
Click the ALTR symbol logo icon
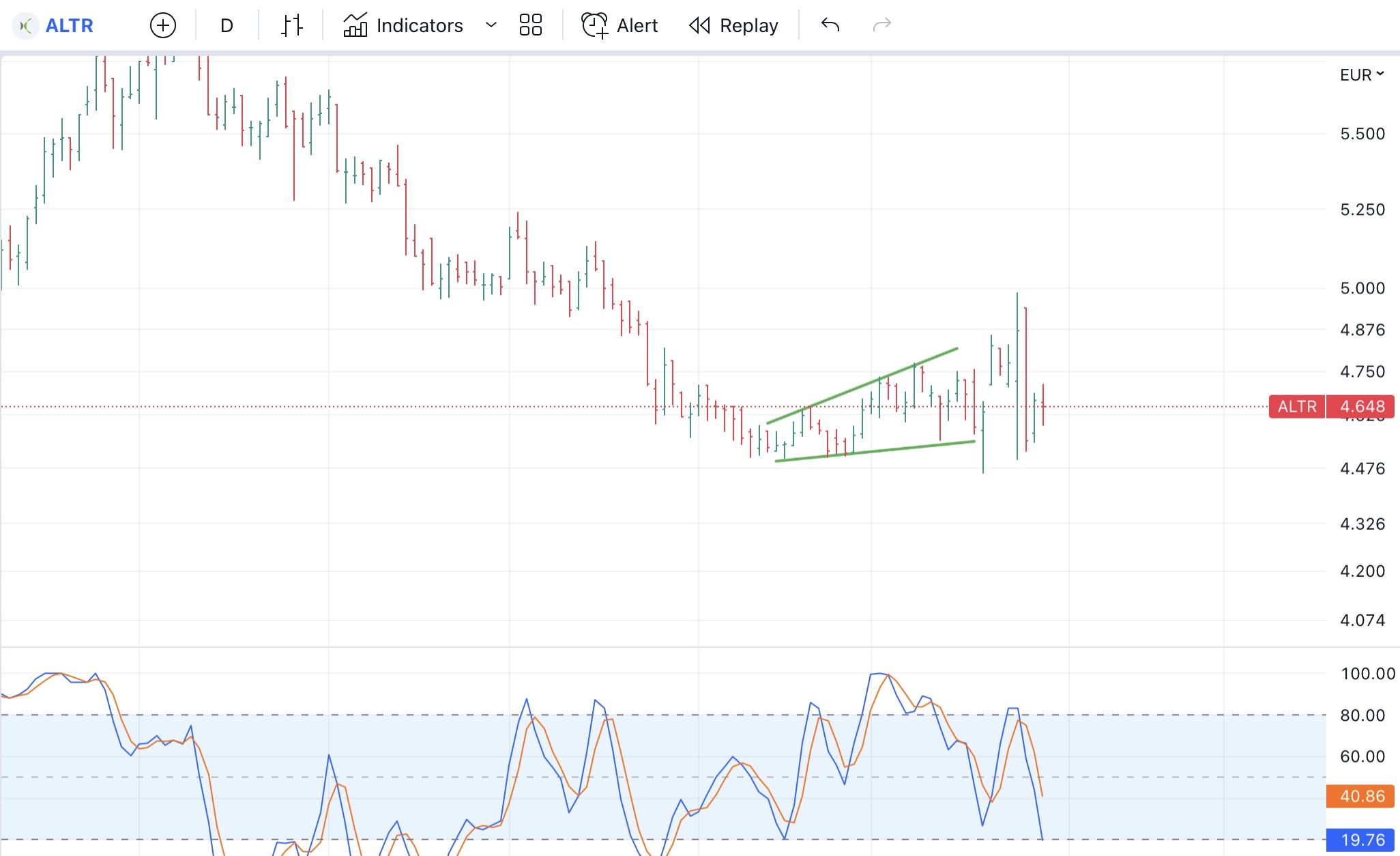(x=26, y=26)
